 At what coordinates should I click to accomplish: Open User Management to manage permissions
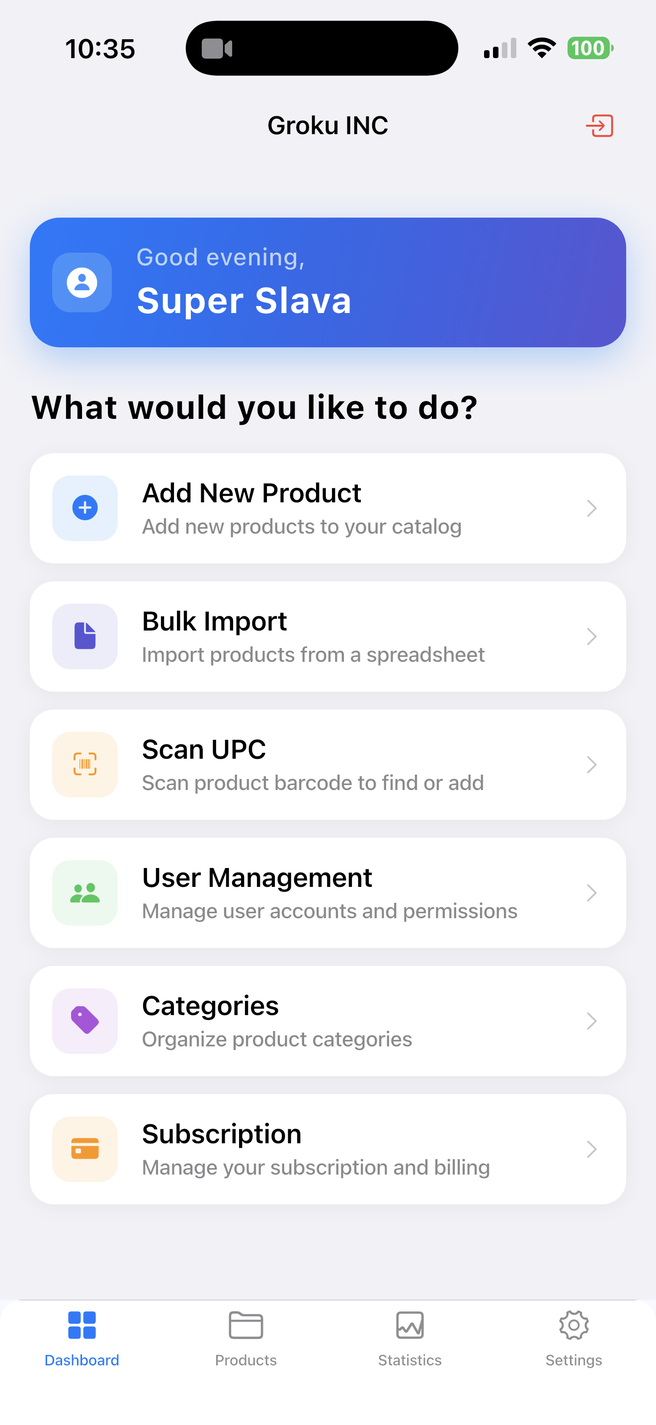[328, 892]
